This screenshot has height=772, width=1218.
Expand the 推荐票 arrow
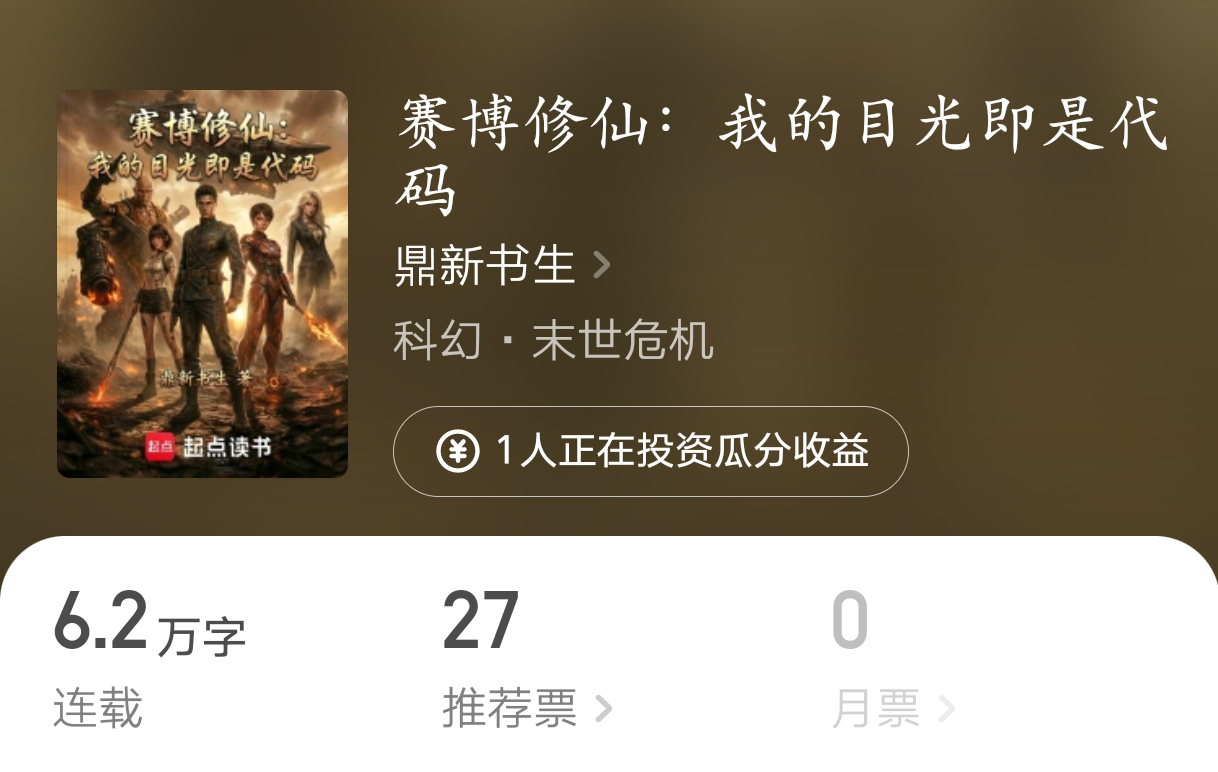tap(603, 709)
